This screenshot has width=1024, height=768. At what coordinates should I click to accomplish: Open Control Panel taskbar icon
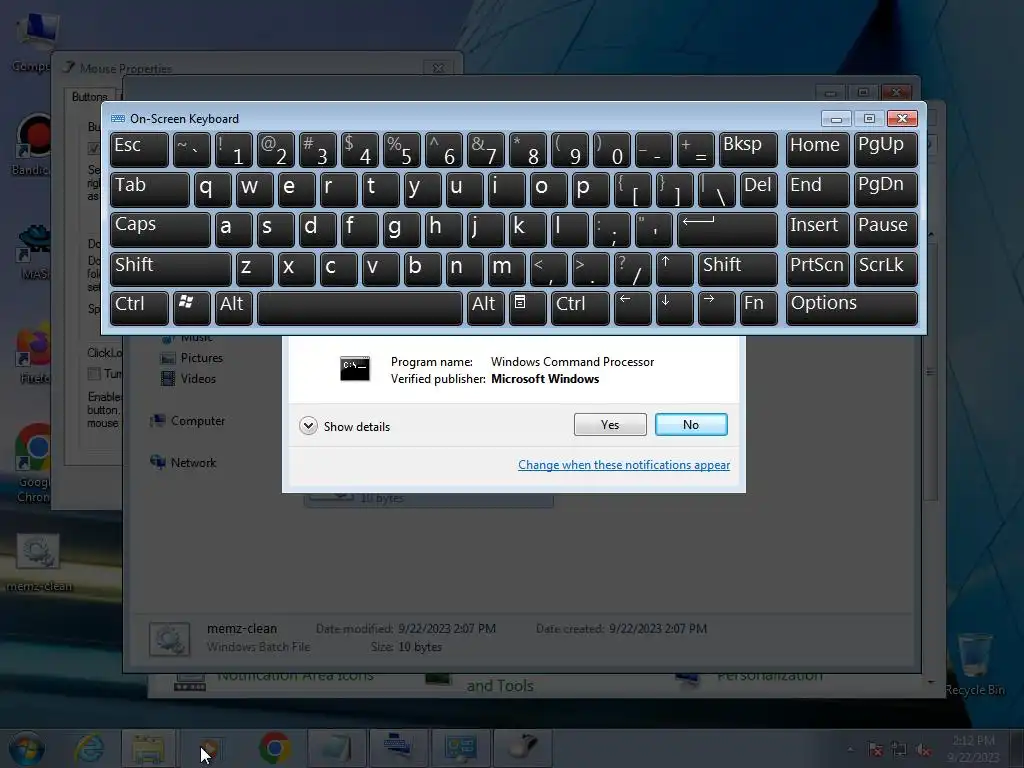click(x=460, y=748)
